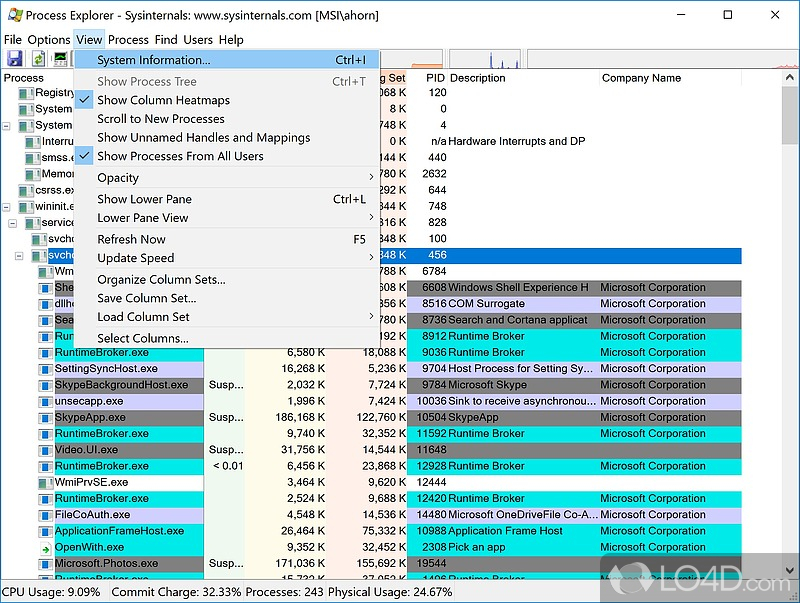
Task: Click the commit history mini graph in toolbar
Action: point(411,59)
